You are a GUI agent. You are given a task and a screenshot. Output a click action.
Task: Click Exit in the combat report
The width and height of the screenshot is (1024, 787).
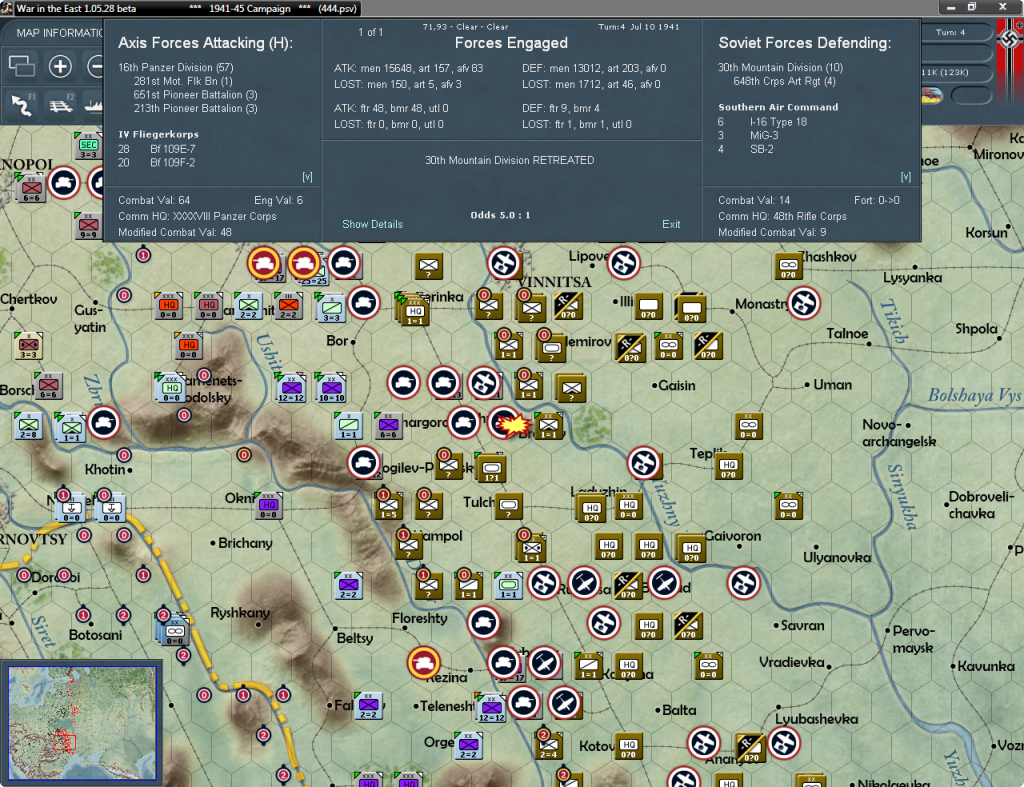(x=671, y=224)
